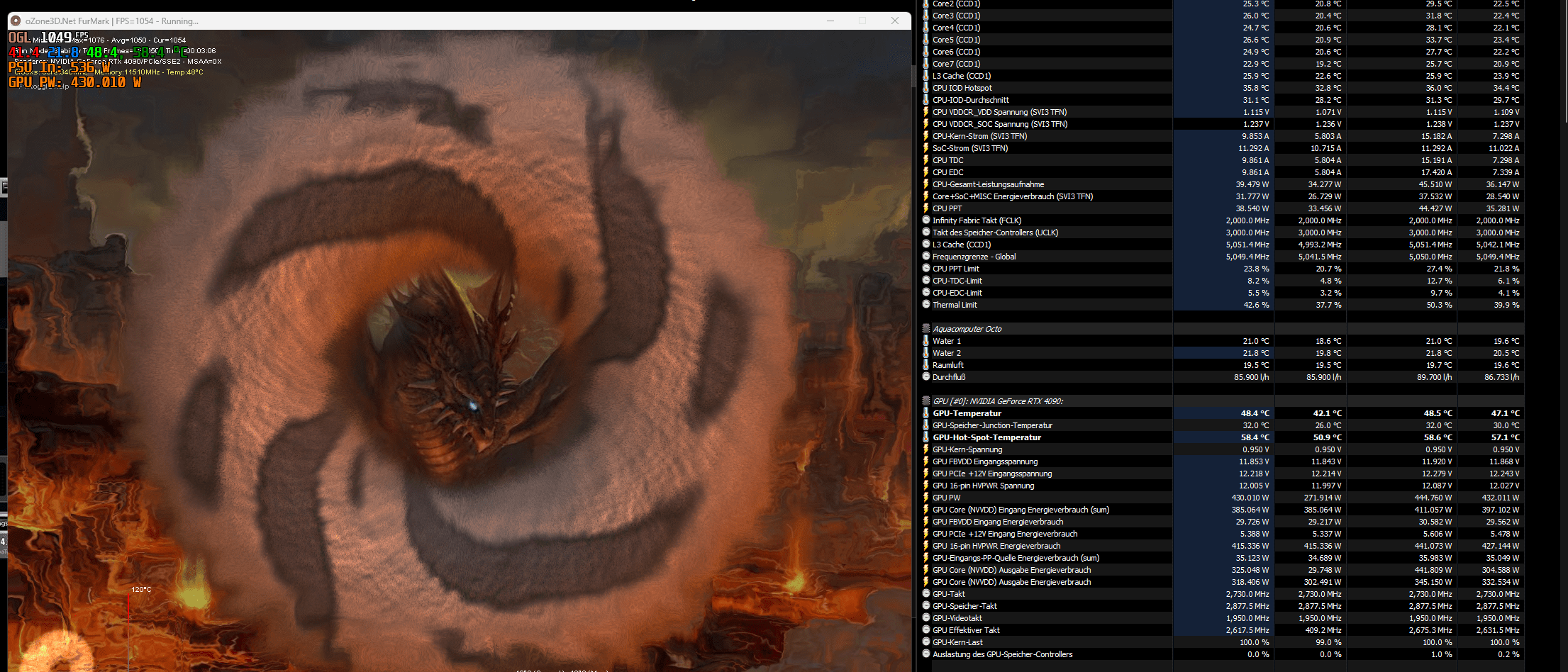Select the GPU-Speicher-Takt row label

click(964, 606)
